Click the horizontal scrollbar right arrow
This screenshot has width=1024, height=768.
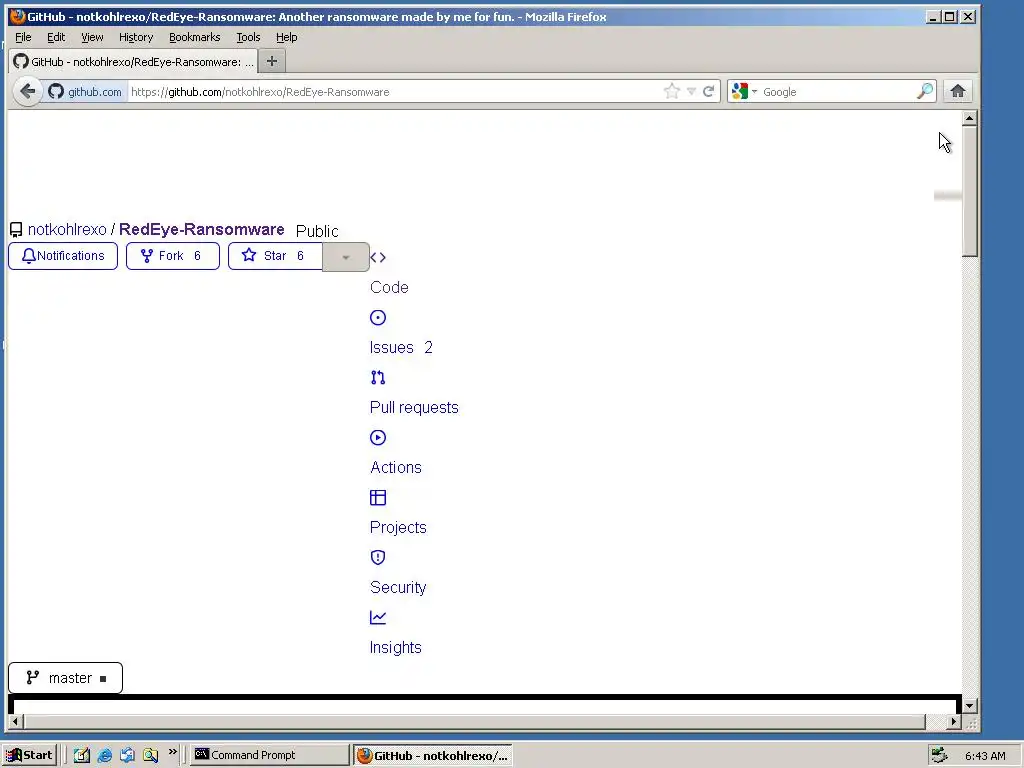[955, 722]
